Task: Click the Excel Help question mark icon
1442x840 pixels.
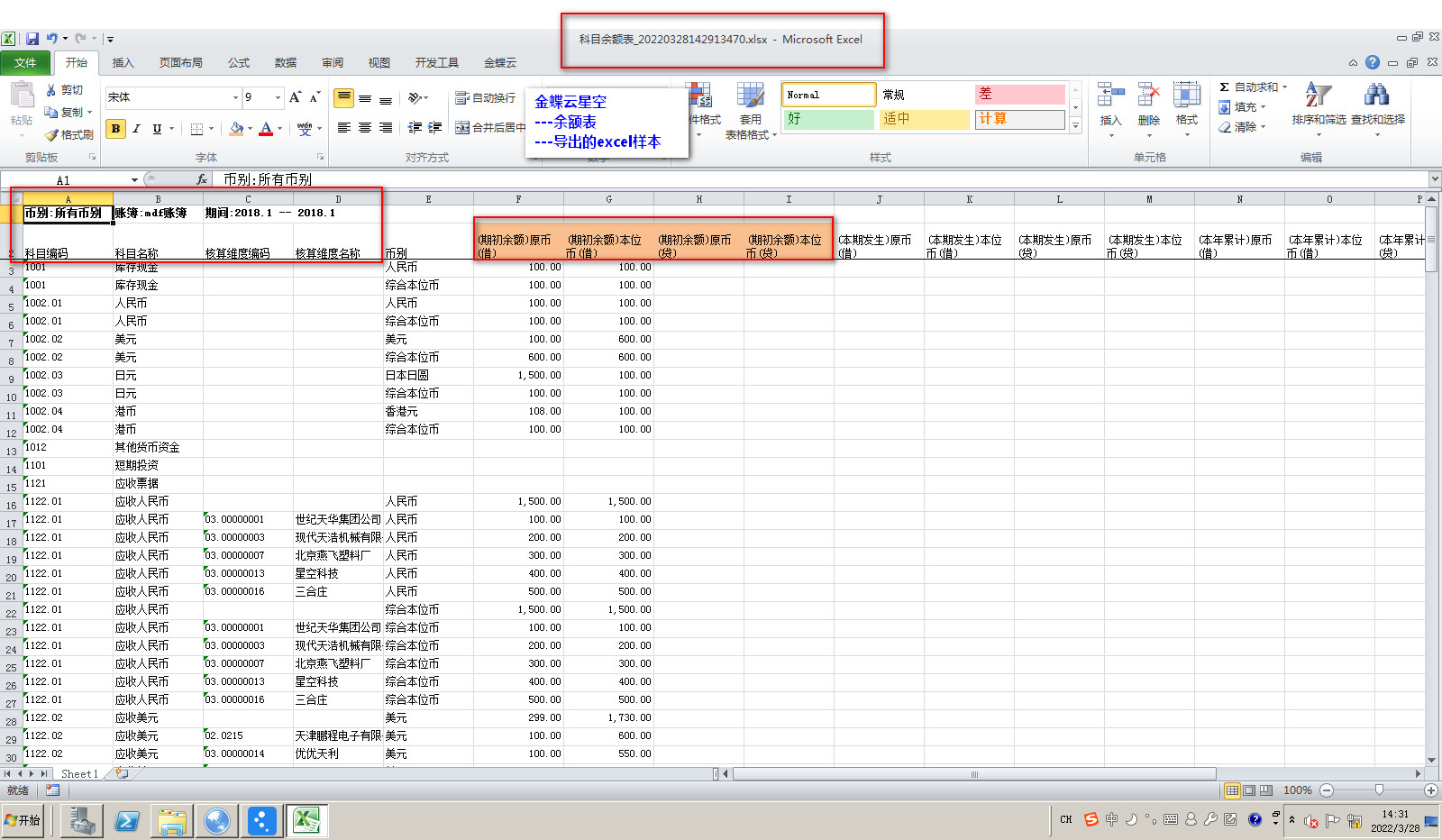Action: coord(1372,62)
